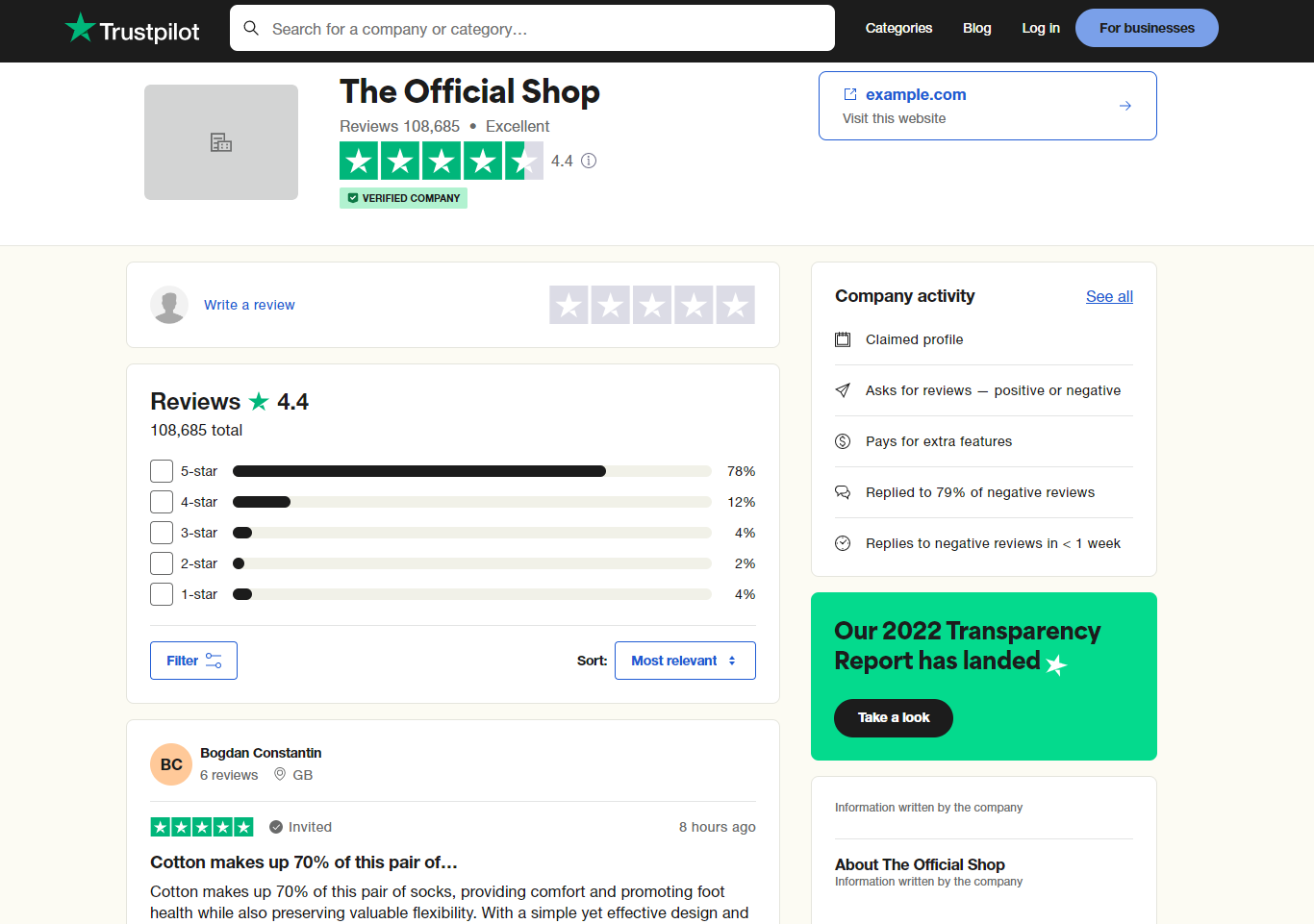1314x924 pixels.
Task: Click the clock check icon by Replies to negative reviews
Action: coord(843,543)
